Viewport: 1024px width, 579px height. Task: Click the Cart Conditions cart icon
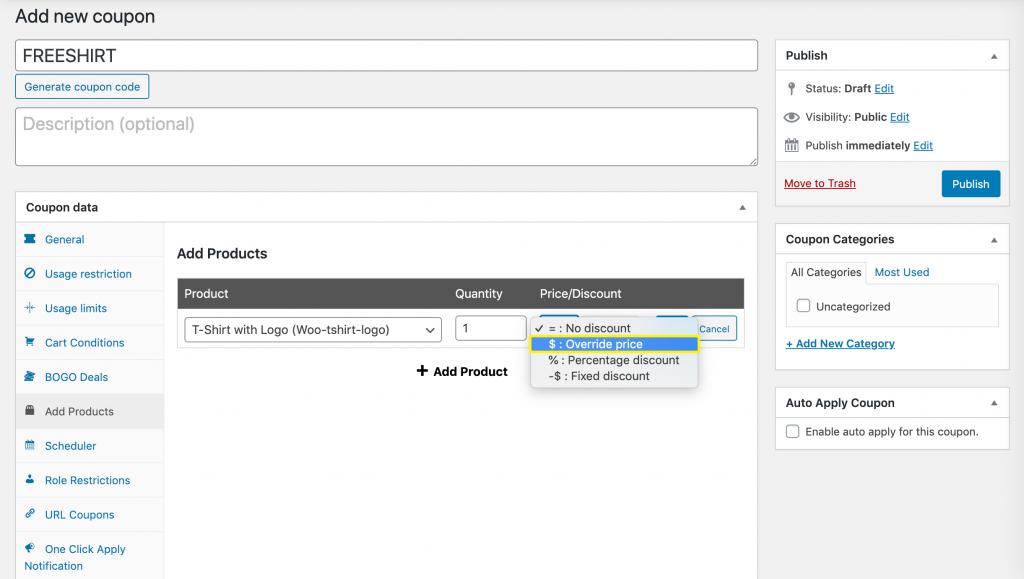tap(30, 342)
